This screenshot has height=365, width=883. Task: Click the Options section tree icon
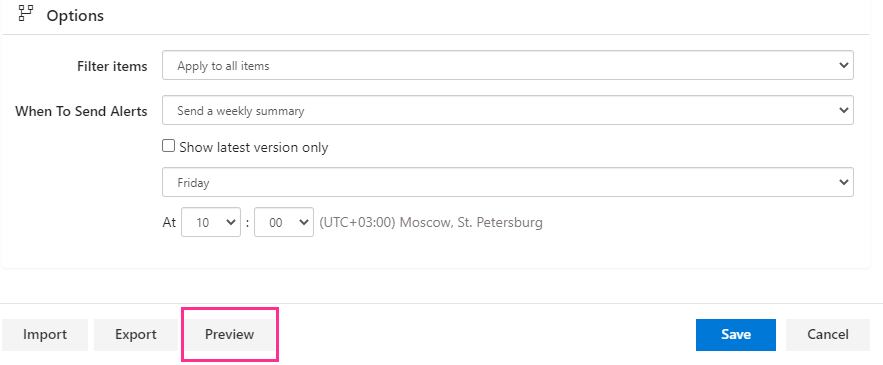25,13
